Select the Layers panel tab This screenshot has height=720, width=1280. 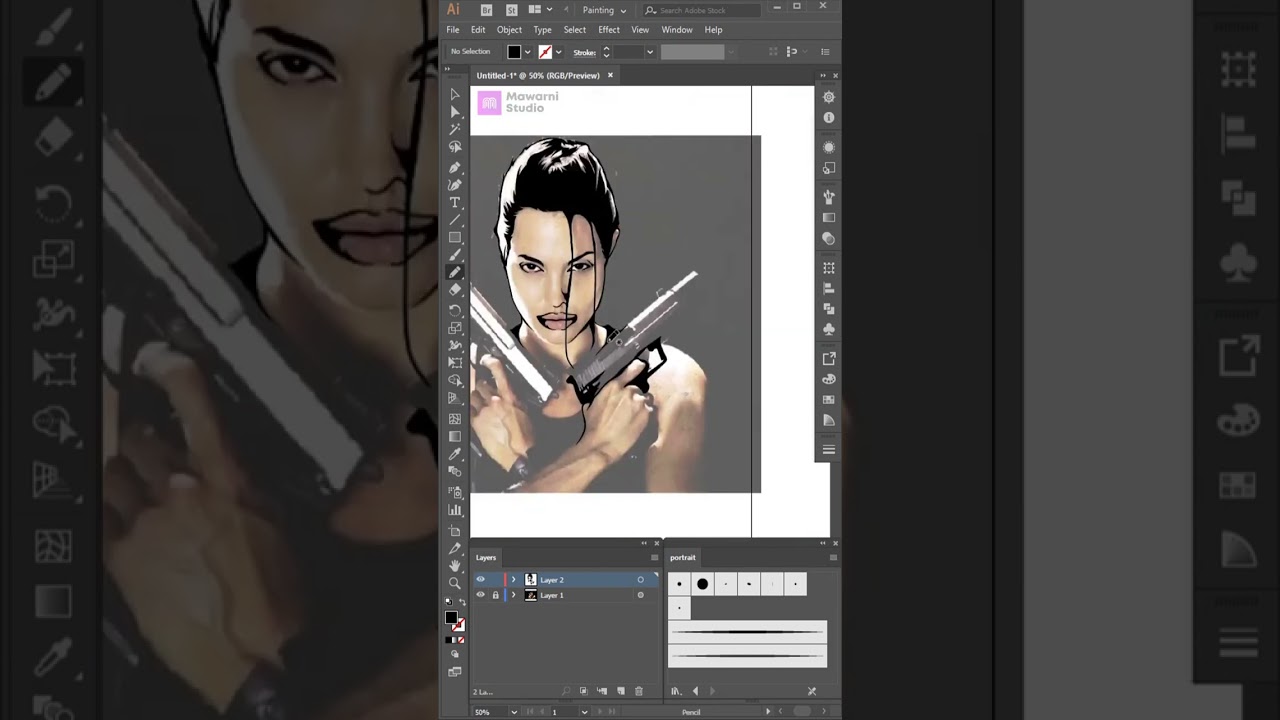coord(486,557)
